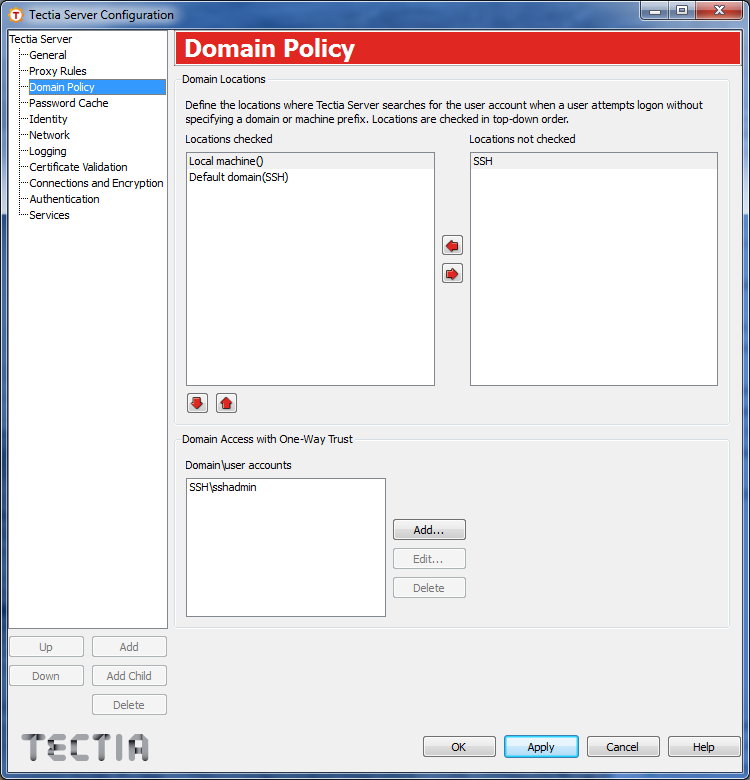Confirm changes with OK

[x=459, y=747]
